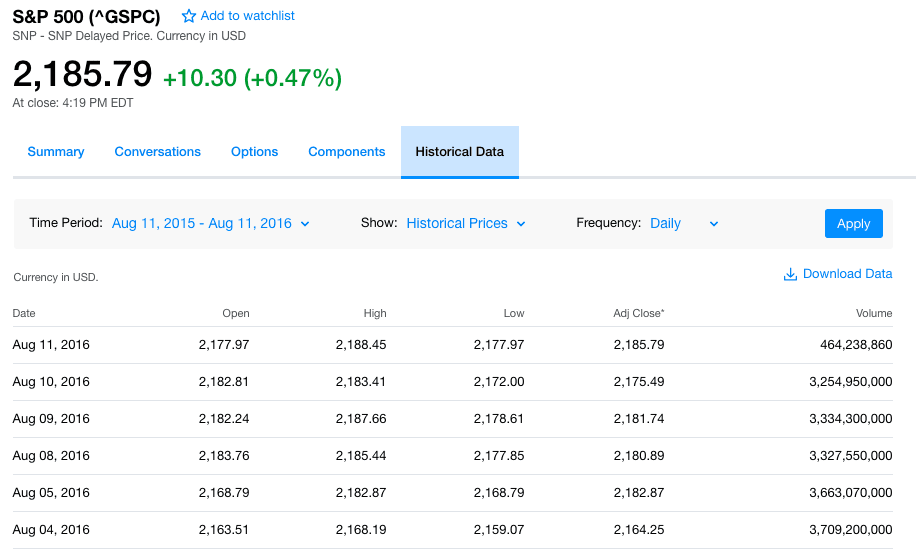Switch to the Summary tab
916x555 pixels.
point(56,152)
